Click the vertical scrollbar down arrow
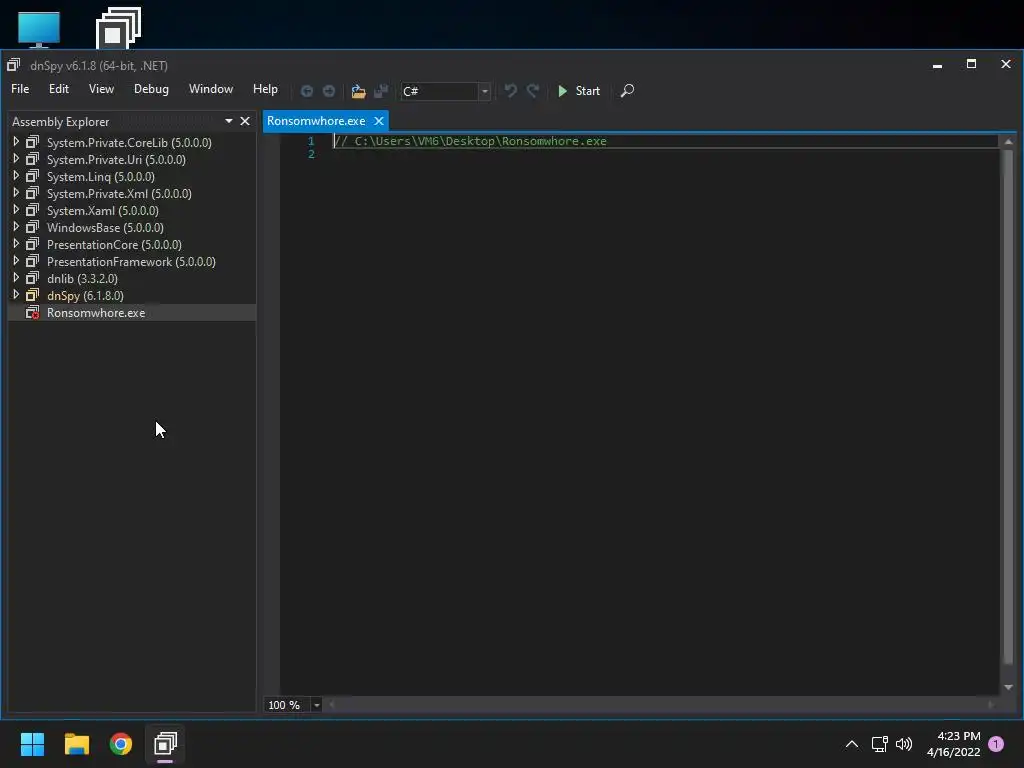Viewport: 1024px width, 768px height. (1008, 687)
